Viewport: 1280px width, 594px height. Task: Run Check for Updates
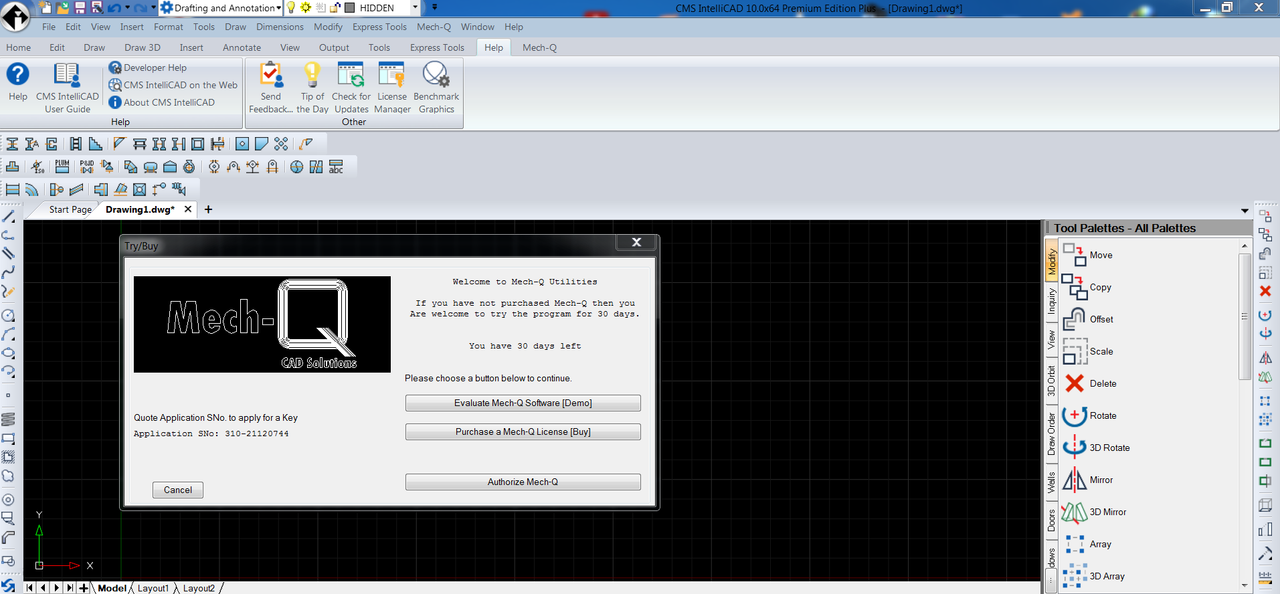pos(351,88)
